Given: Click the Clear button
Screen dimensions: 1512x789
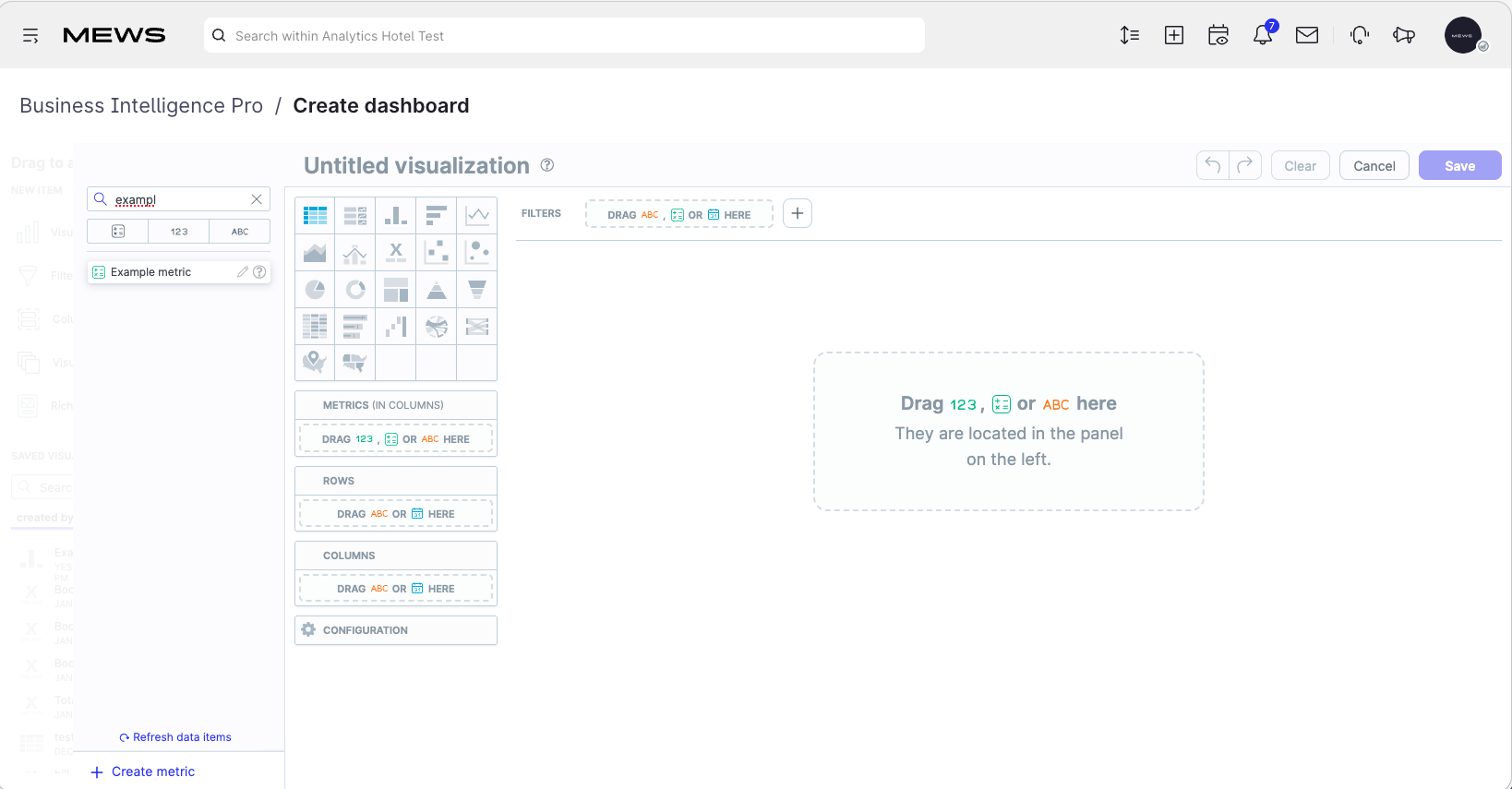Looking at the screenshot, I should coord(1301,165).
